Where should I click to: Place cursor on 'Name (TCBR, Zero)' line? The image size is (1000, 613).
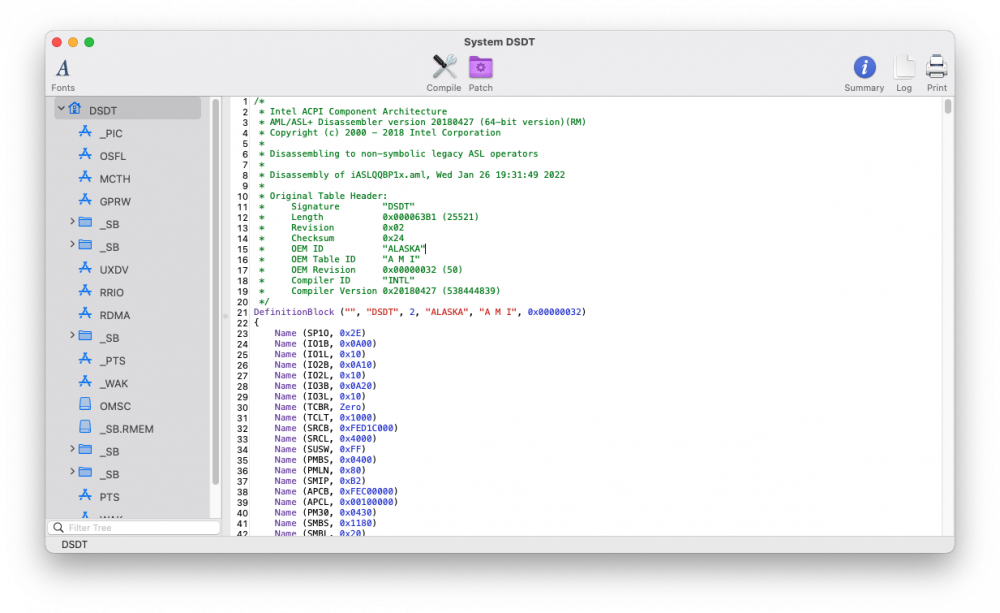pyautogui.click(x=320, y=407)
